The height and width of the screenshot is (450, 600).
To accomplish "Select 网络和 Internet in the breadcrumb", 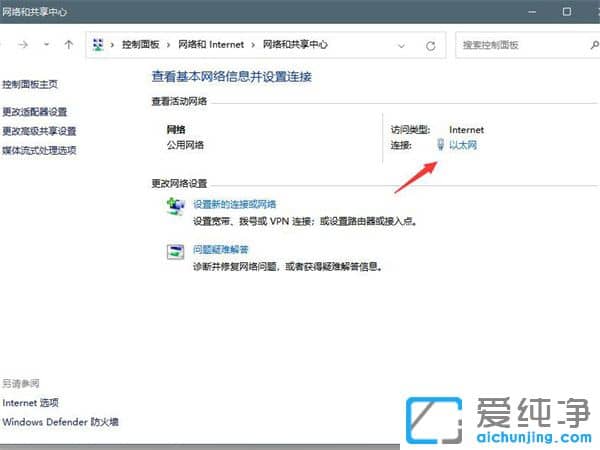I will 211,45.
